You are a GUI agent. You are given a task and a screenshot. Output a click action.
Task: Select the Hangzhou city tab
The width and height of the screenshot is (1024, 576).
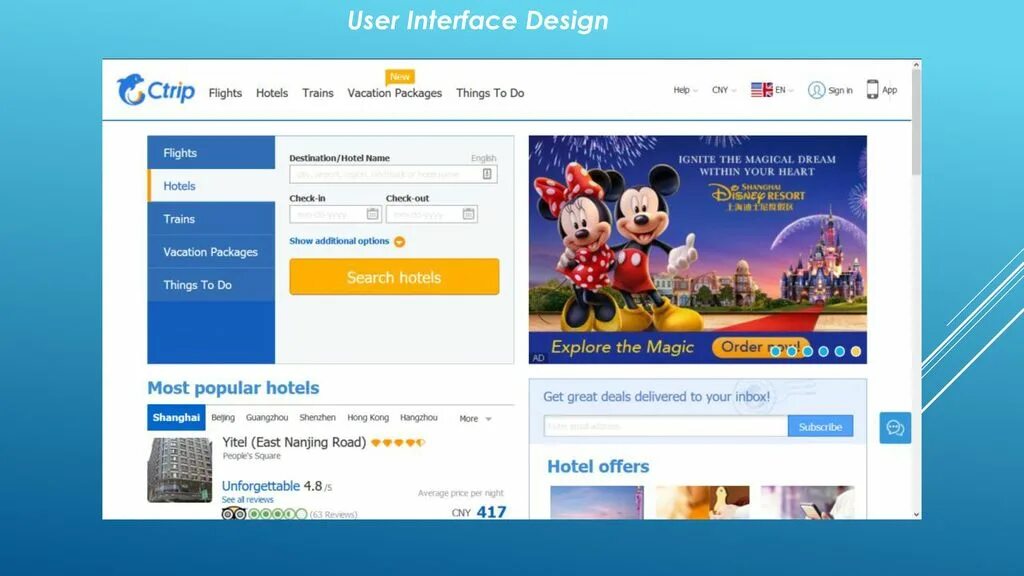[x=419, y=417]
